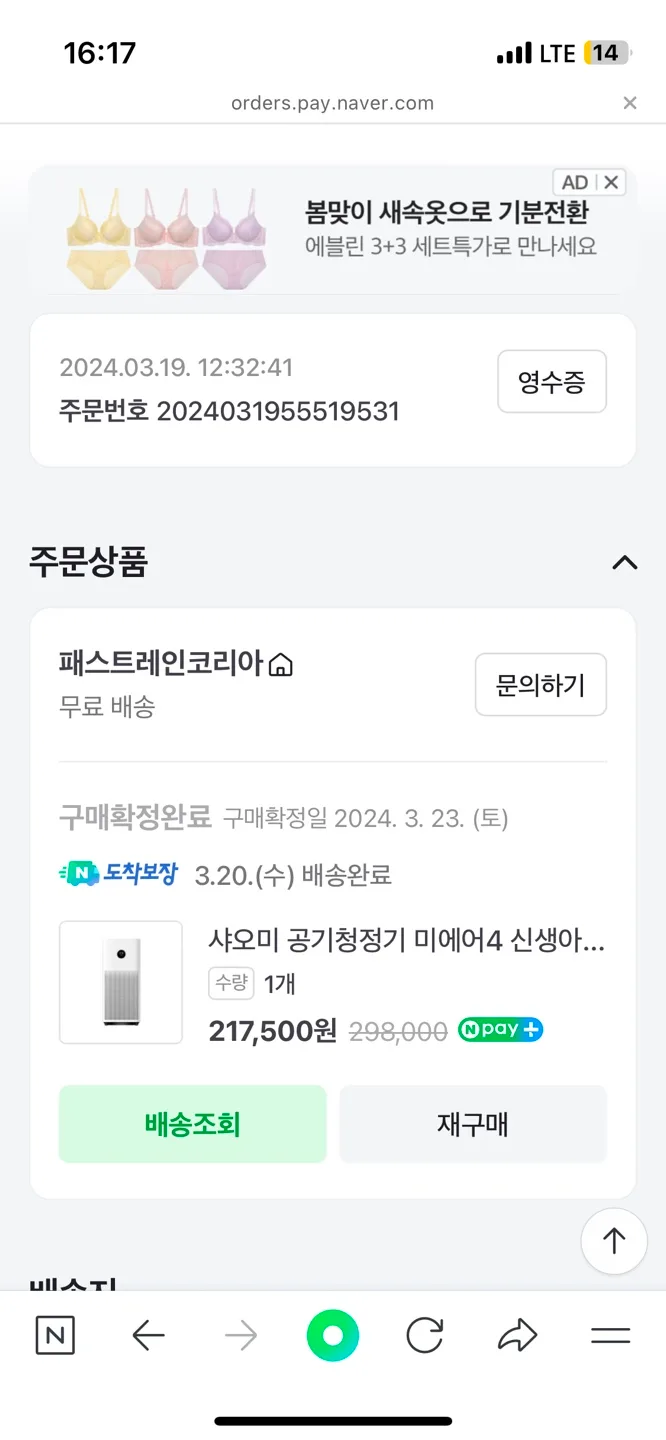Image resolution: width=666 pixels, height=1440 pixels.
Task: Open the hamburger menu icon
Action: point(610,1336)
